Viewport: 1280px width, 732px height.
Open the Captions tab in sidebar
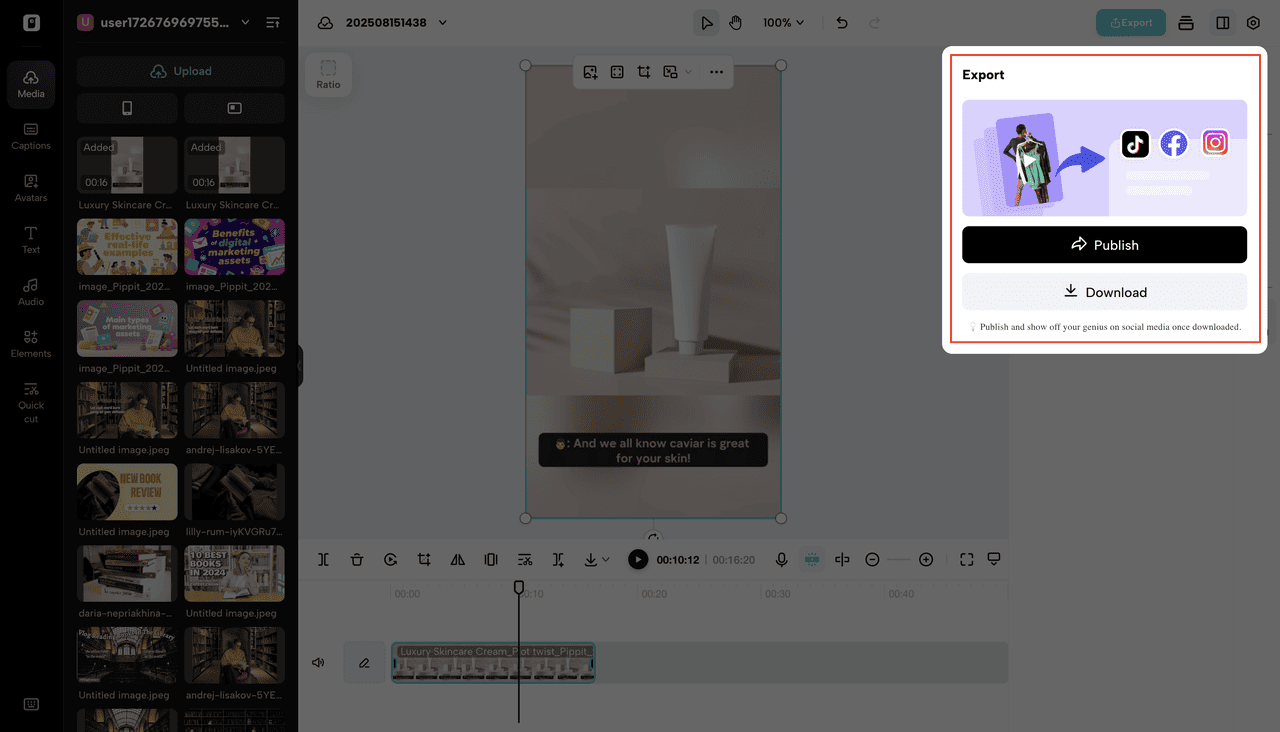coord(31,136)
